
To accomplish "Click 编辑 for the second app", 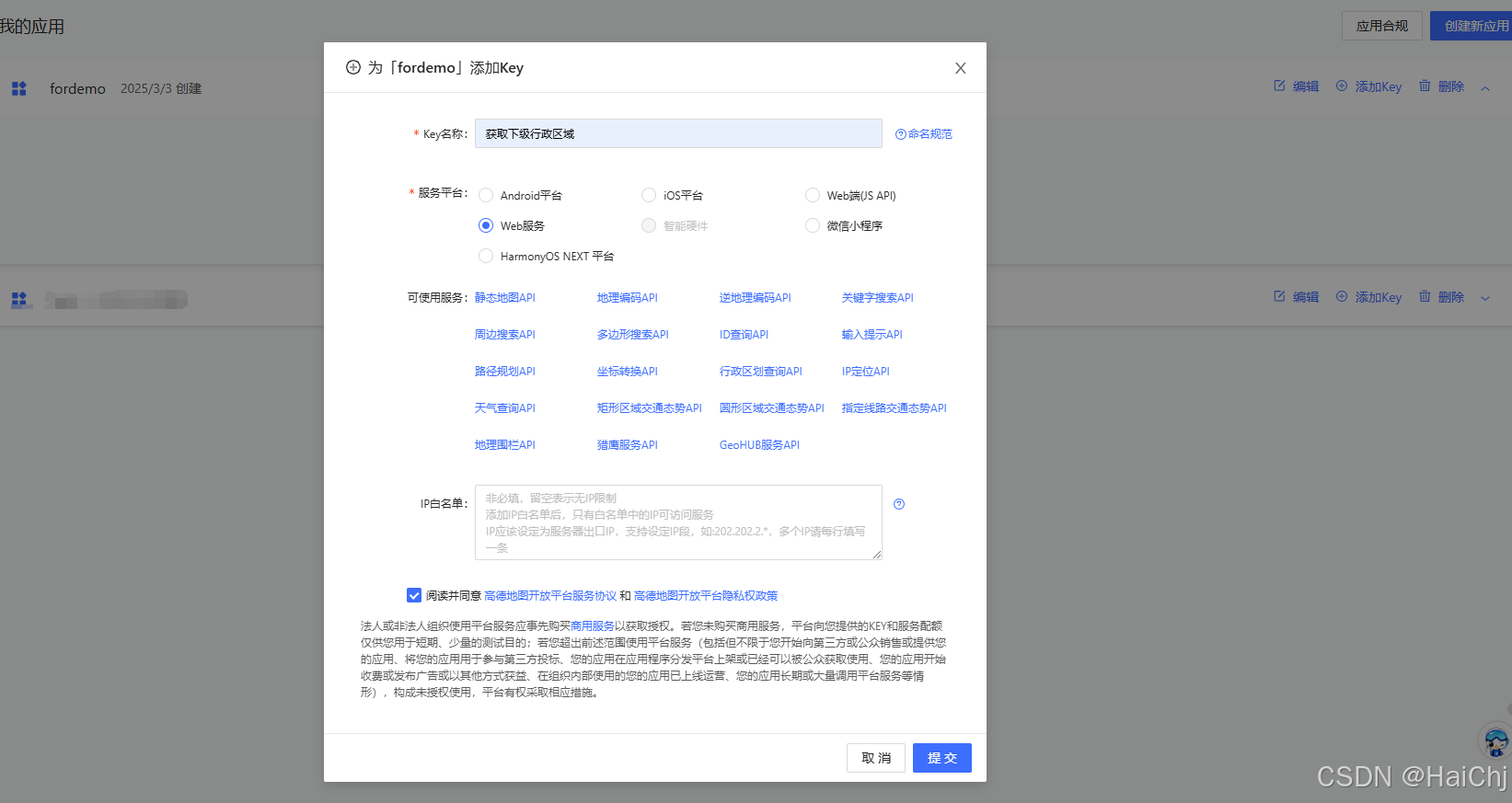I will pyautogui.click(x=1296, y=297).
